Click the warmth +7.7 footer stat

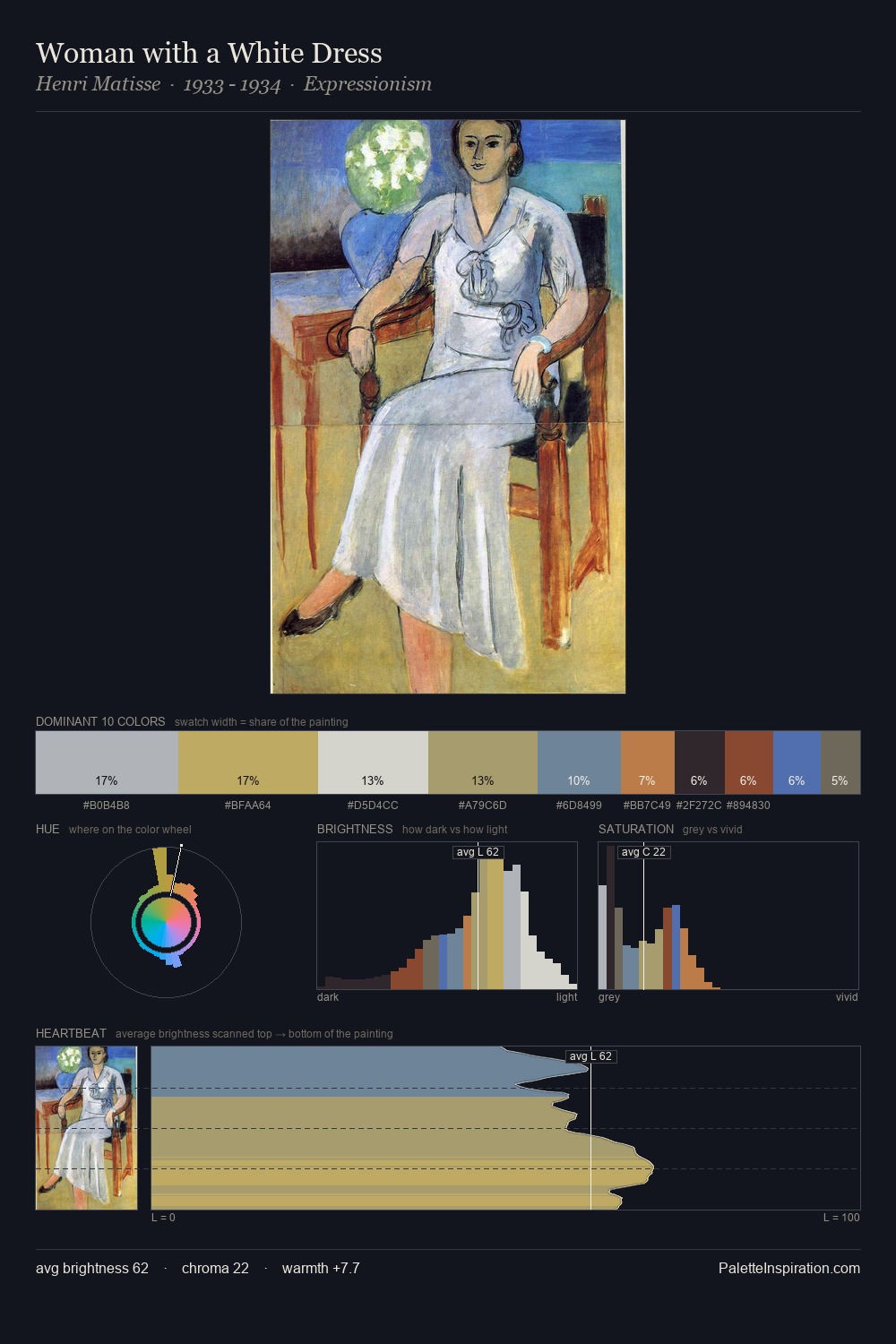(321, 1268)
